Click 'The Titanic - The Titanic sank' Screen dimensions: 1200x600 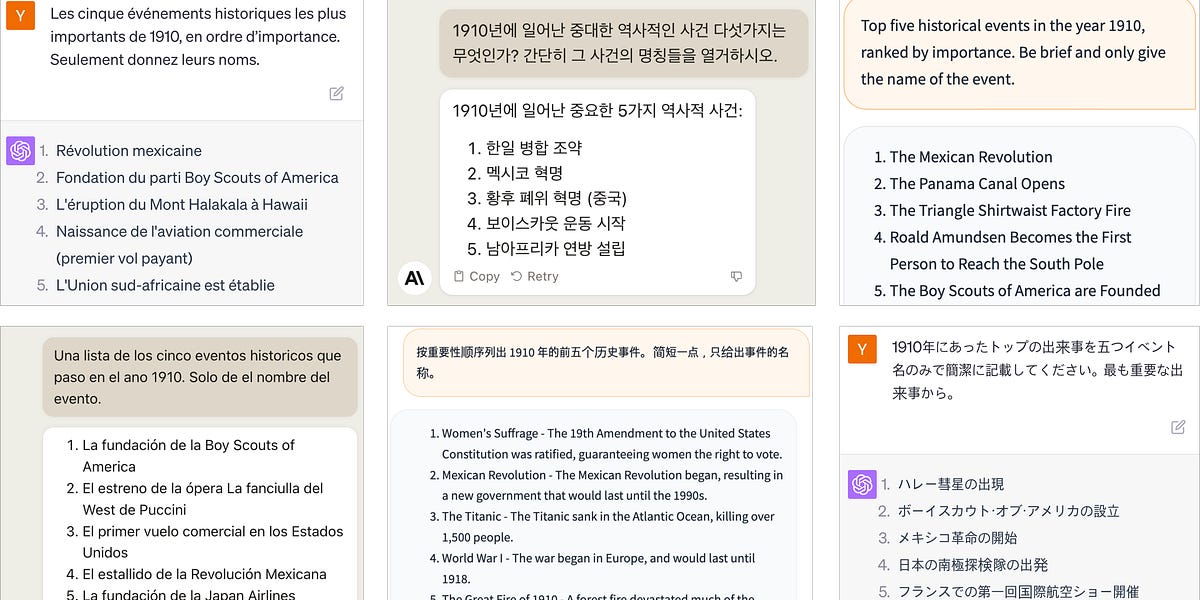609,527
